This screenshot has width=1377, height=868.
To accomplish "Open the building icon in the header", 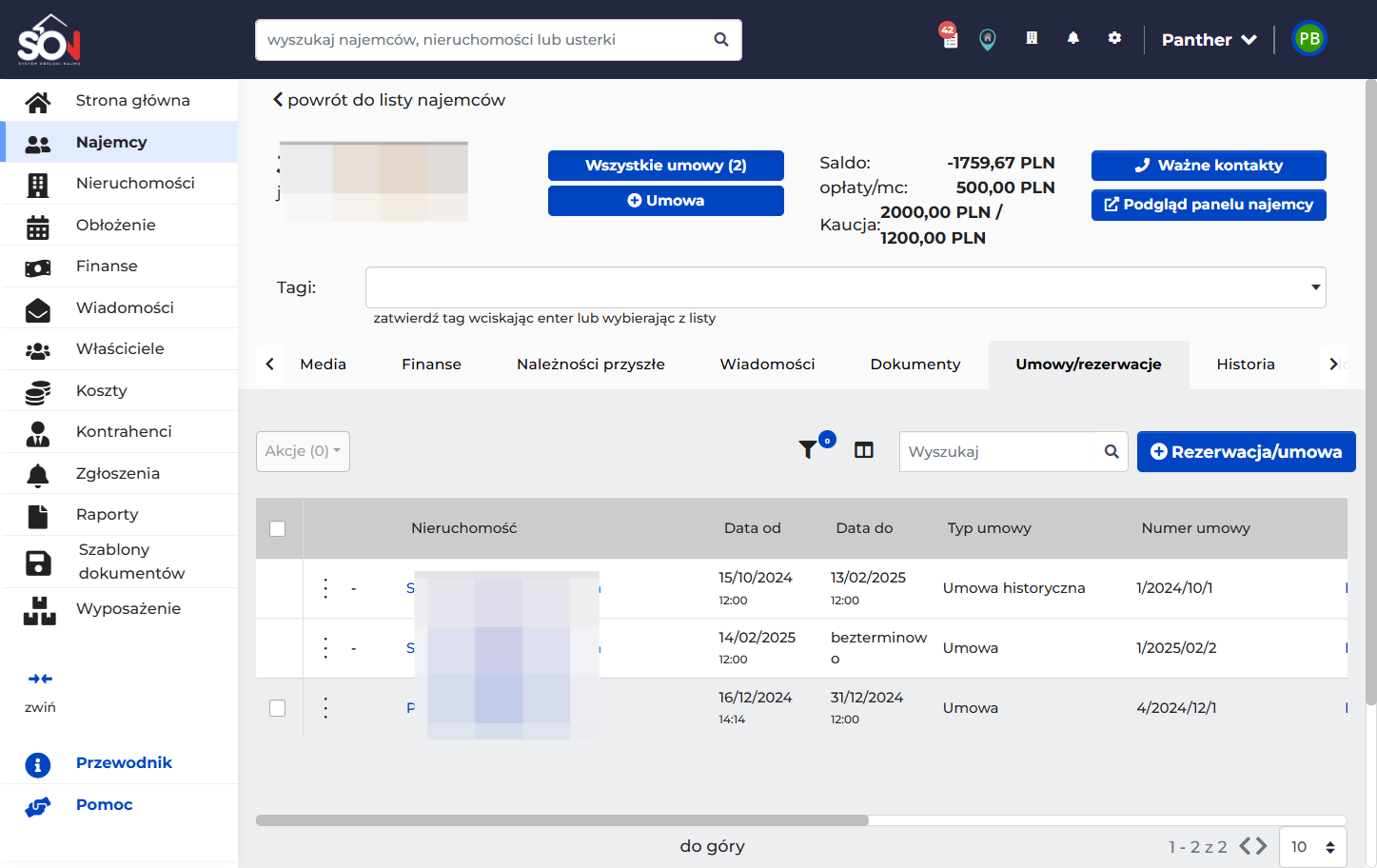I will 1032,38.
